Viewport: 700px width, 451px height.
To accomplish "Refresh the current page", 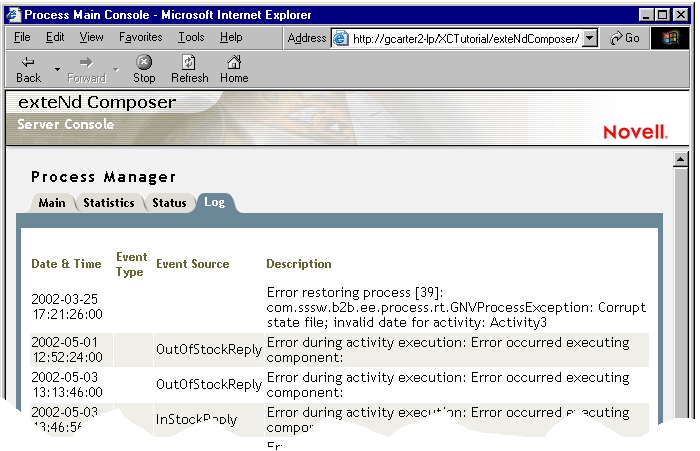I will click(x=189, y=69).
